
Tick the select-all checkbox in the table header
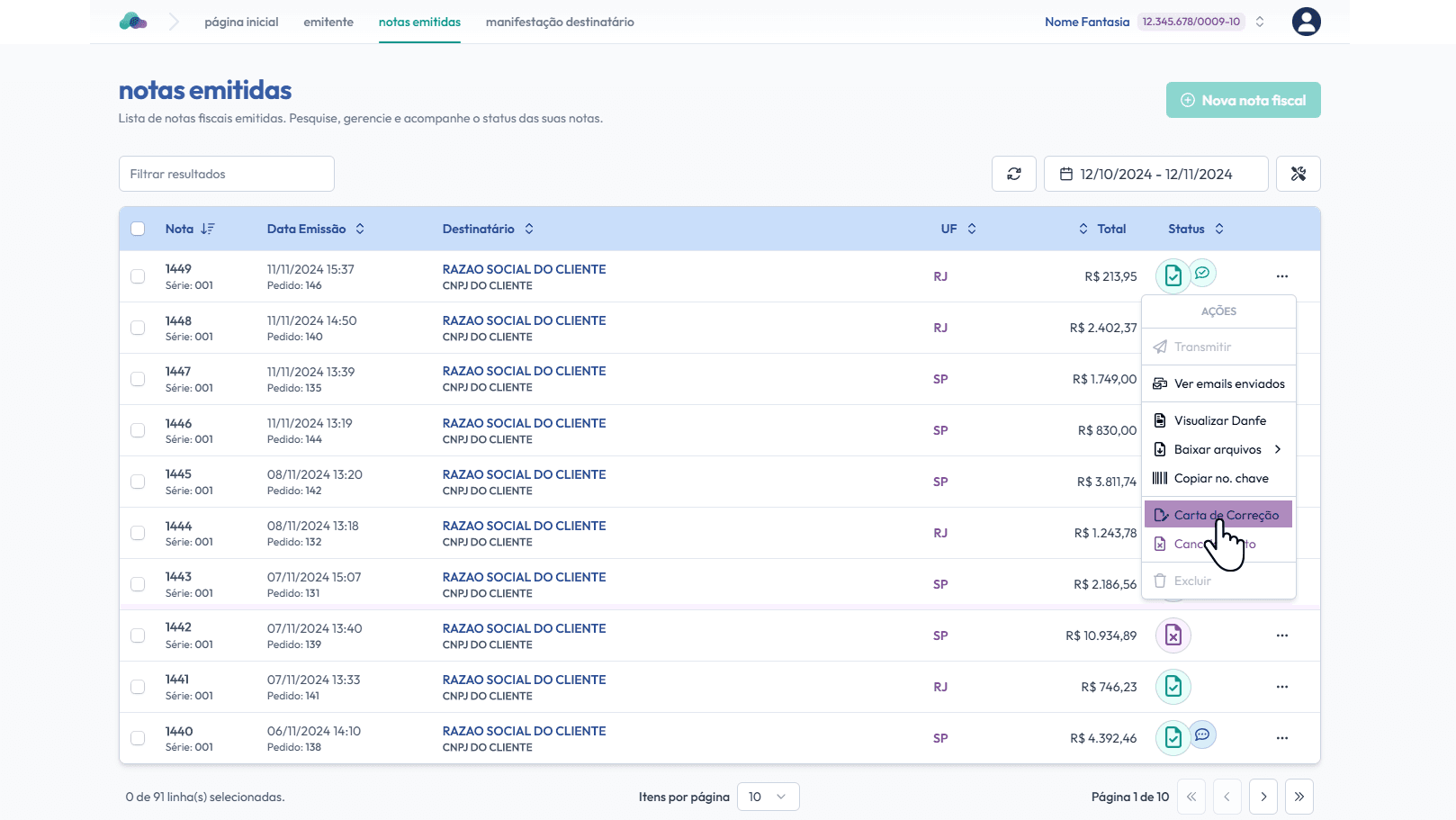tap(138, 229)
